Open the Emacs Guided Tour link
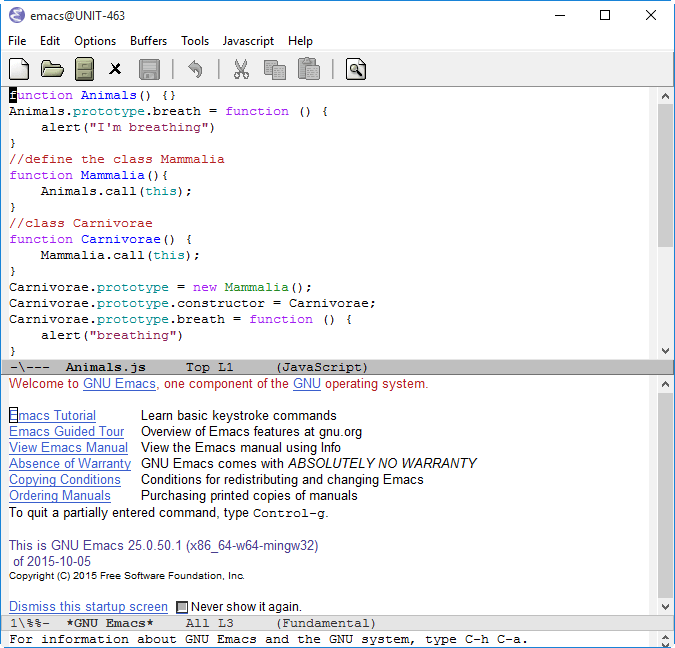The image size is (675, 648). pos(66,431)
